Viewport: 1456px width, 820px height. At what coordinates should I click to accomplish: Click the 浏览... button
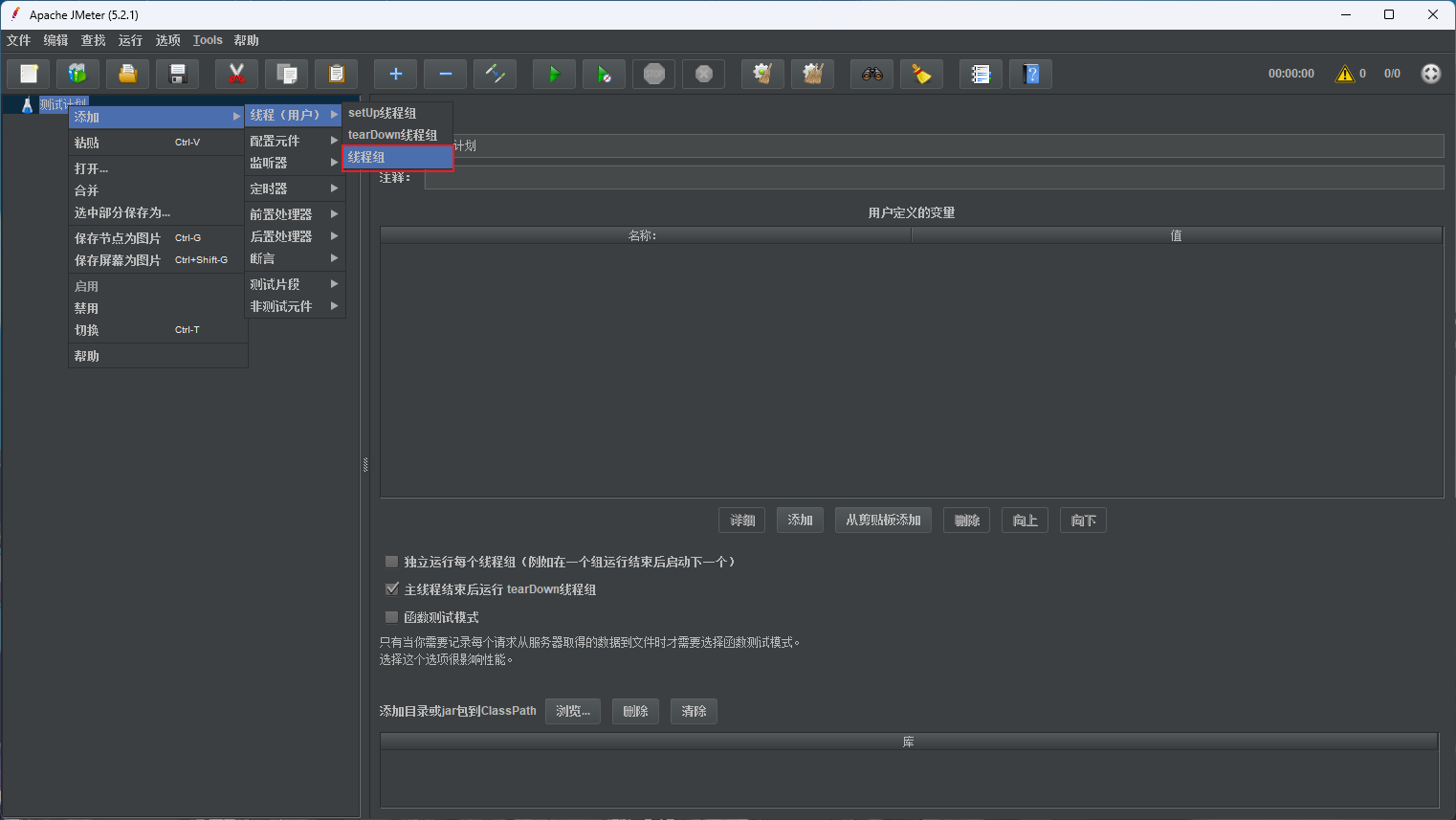tap(573, 711)
